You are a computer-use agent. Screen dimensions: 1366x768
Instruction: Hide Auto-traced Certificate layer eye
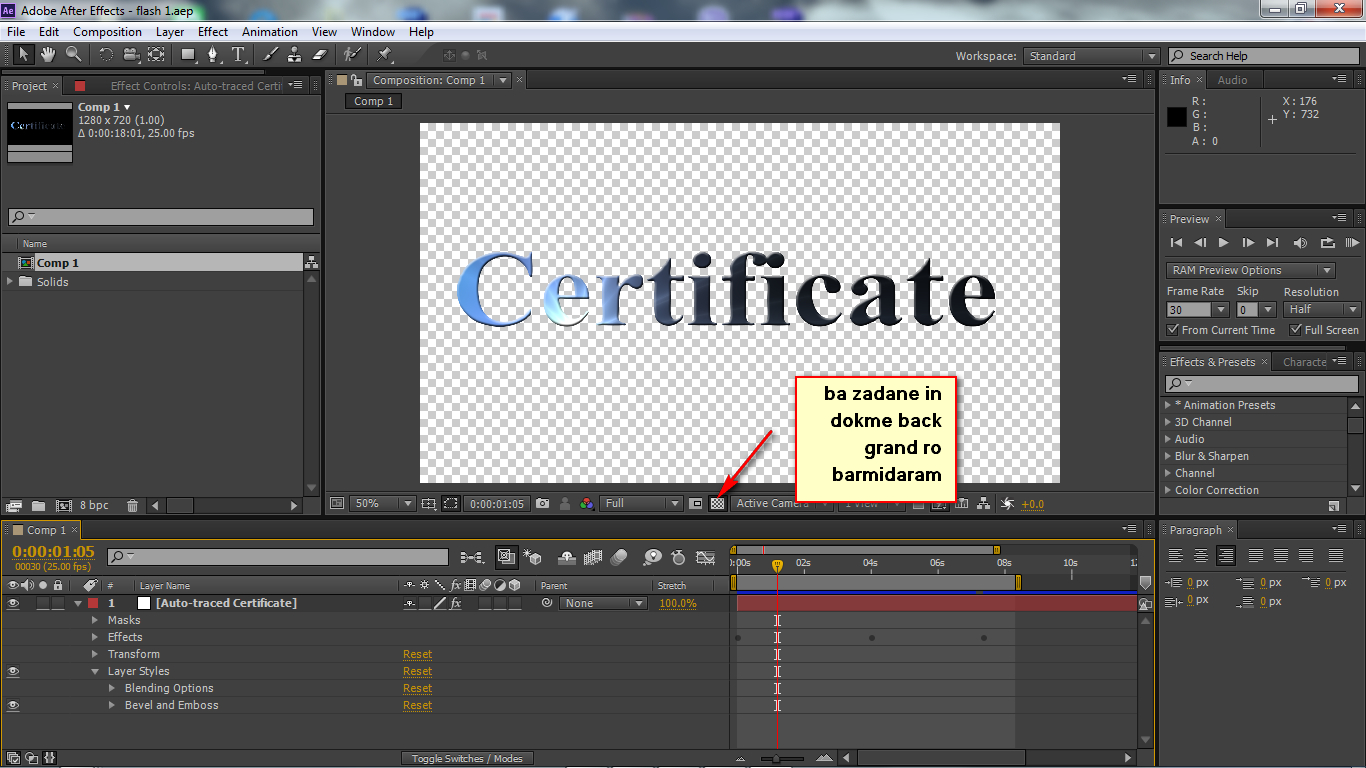pyautogui.click(x=13, y=603)
